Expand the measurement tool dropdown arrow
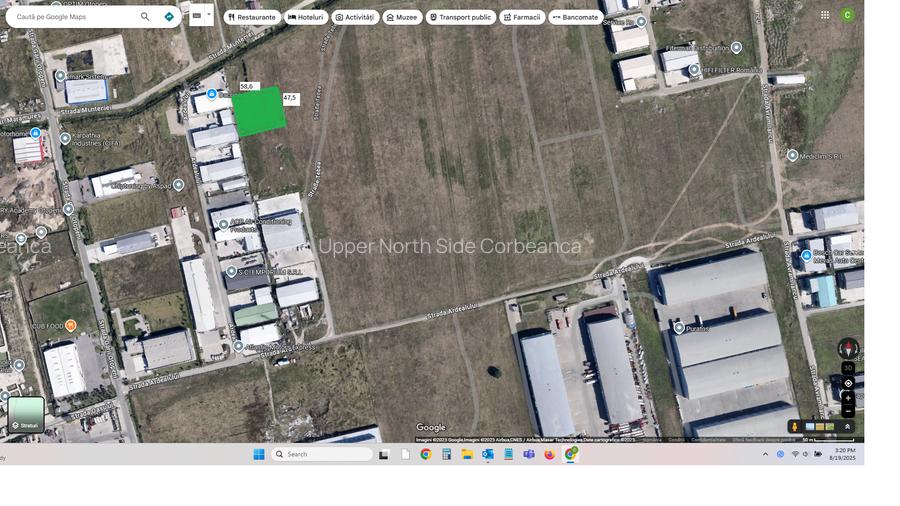The width and height of the screenshot is (900, 506). pyautogui.click(x=209, y=15)
